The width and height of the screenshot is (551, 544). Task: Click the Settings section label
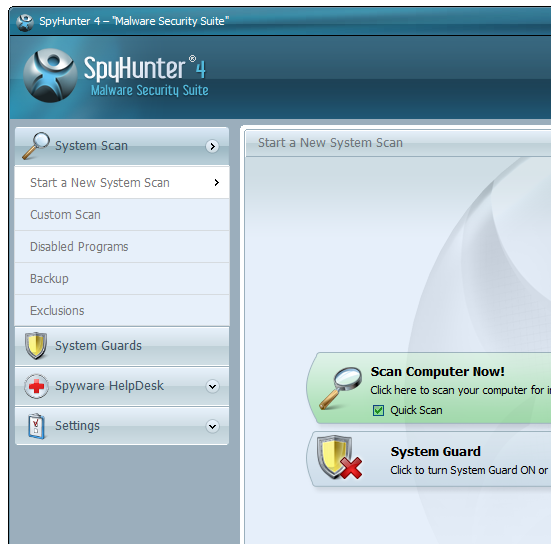(77, 426)
